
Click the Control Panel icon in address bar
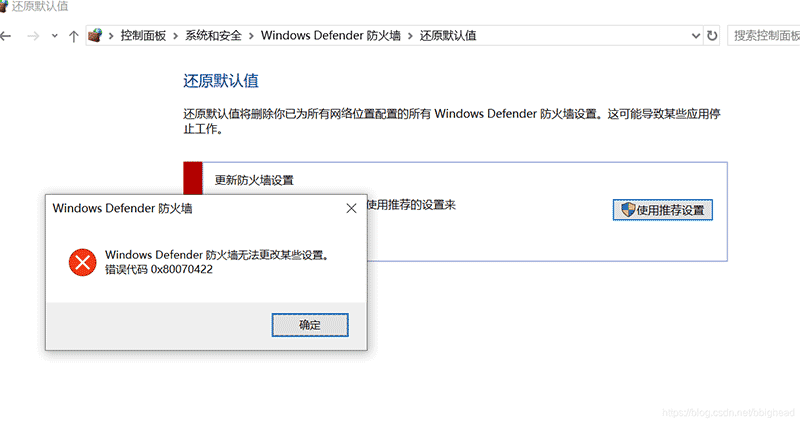pyautogui.click(x=95, y=35)
